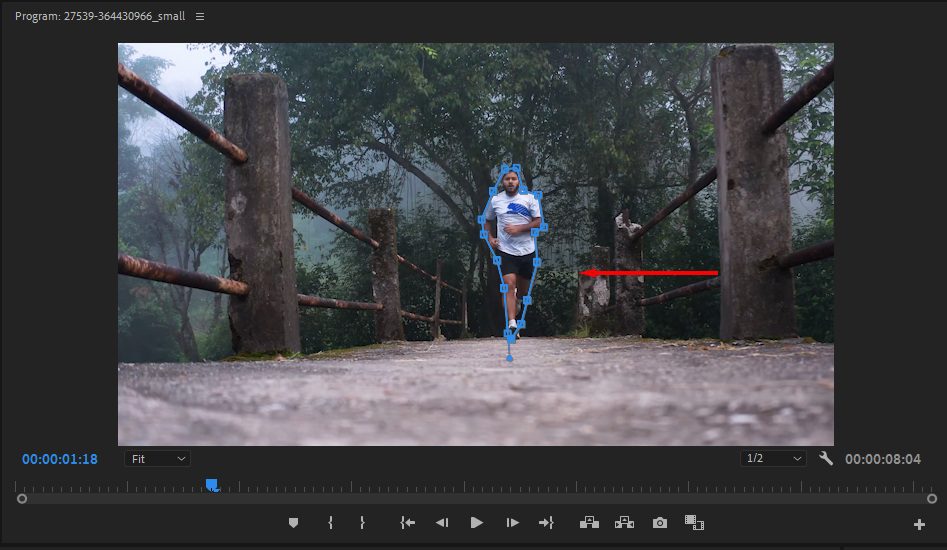
Task: Click the Lift icon
Action: pyautogui.click(x=589, y=522)
